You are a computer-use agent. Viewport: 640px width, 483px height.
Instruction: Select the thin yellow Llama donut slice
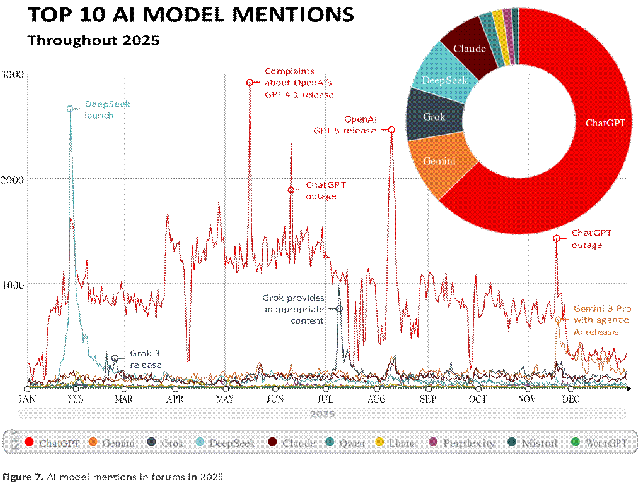502,38
